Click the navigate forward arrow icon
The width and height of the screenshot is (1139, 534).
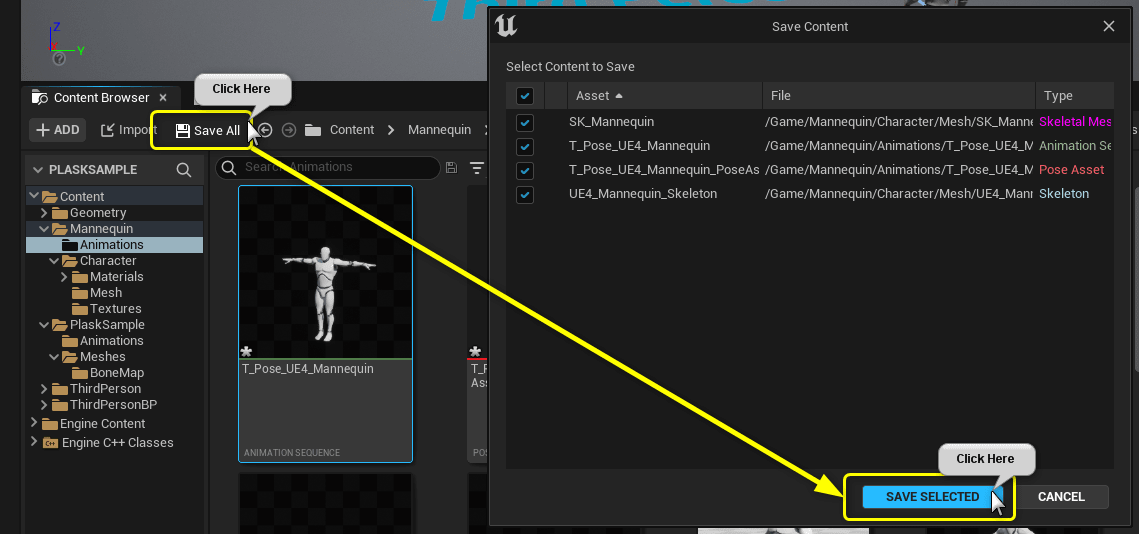coord(289,130)
